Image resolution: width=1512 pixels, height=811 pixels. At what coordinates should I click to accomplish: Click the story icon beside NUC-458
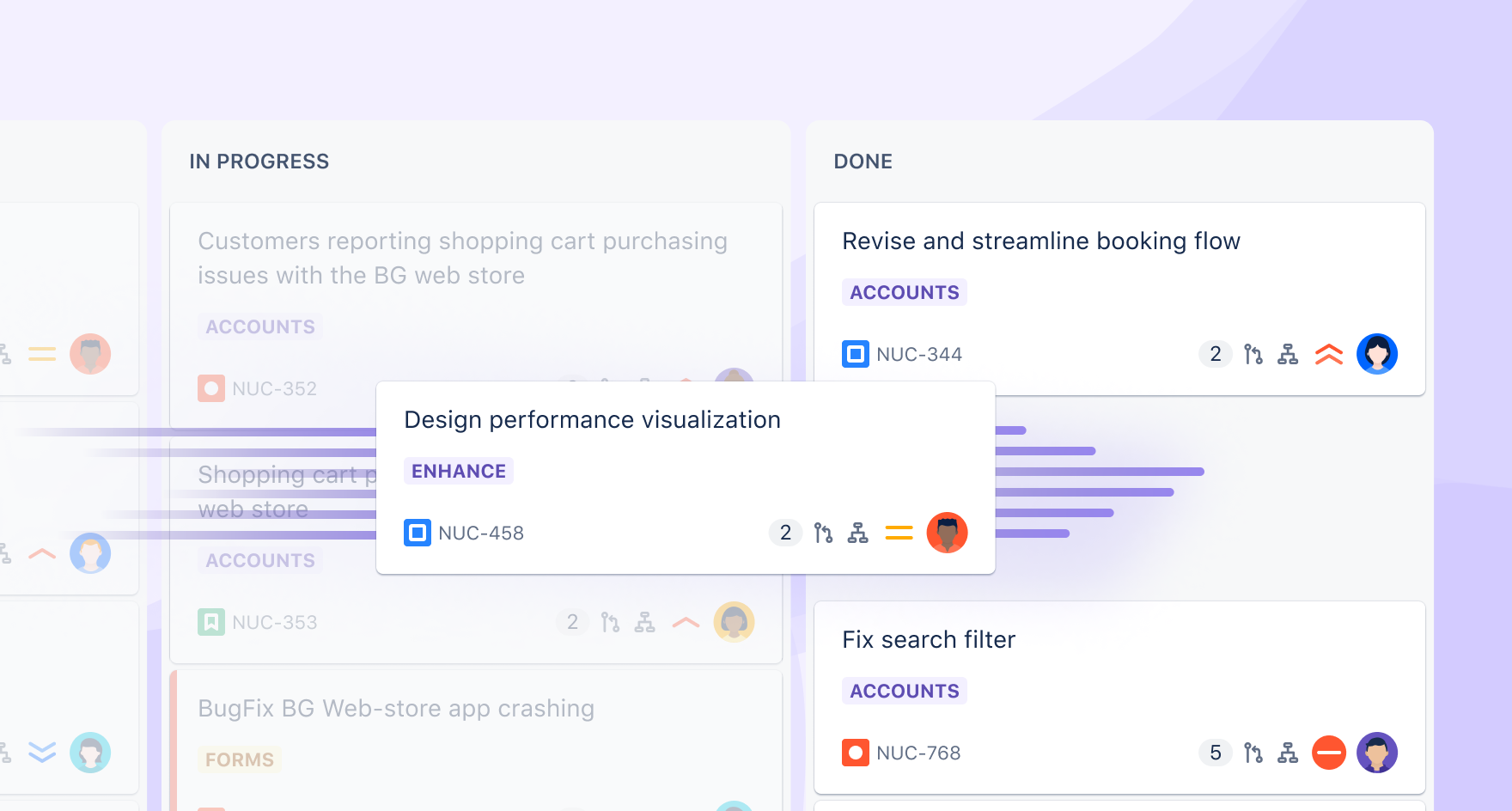(418, 533)
